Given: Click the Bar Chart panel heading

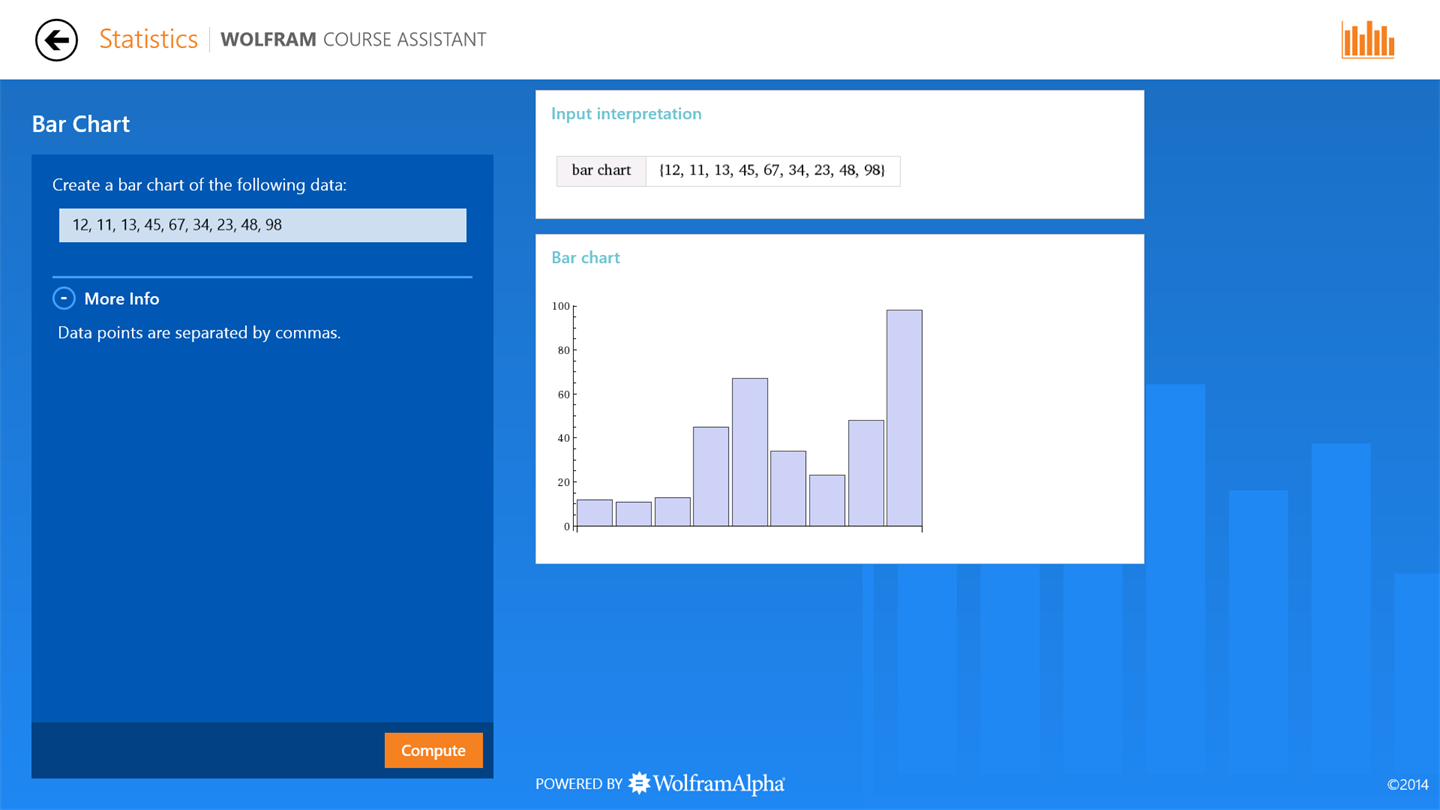Looking at the screenshot, I should click(x=81, y=124).
